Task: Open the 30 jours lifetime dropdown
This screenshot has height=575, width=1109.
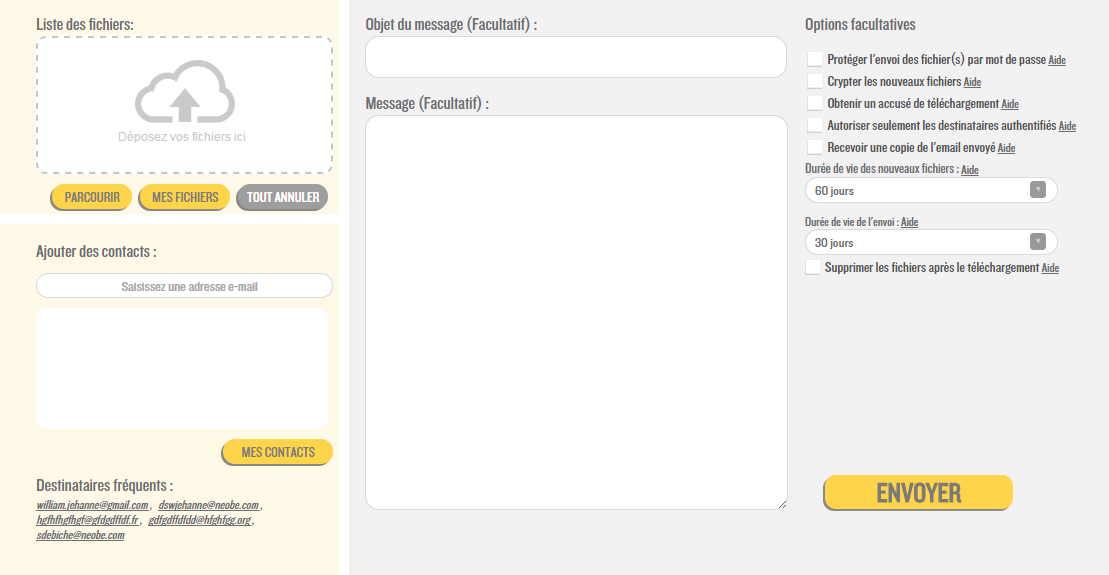Action: click(x=930, y=242)
